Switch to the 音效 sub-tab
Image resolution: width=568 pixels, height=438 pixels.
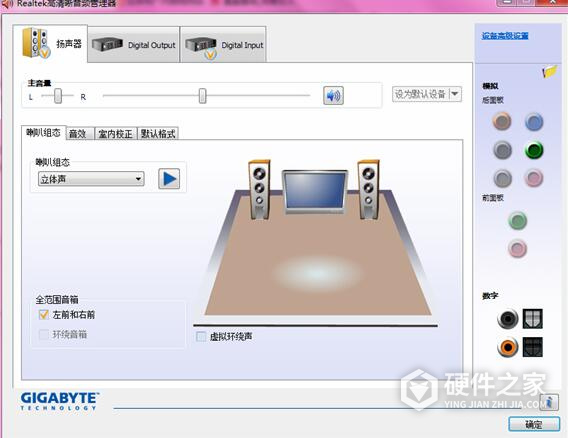80,134
